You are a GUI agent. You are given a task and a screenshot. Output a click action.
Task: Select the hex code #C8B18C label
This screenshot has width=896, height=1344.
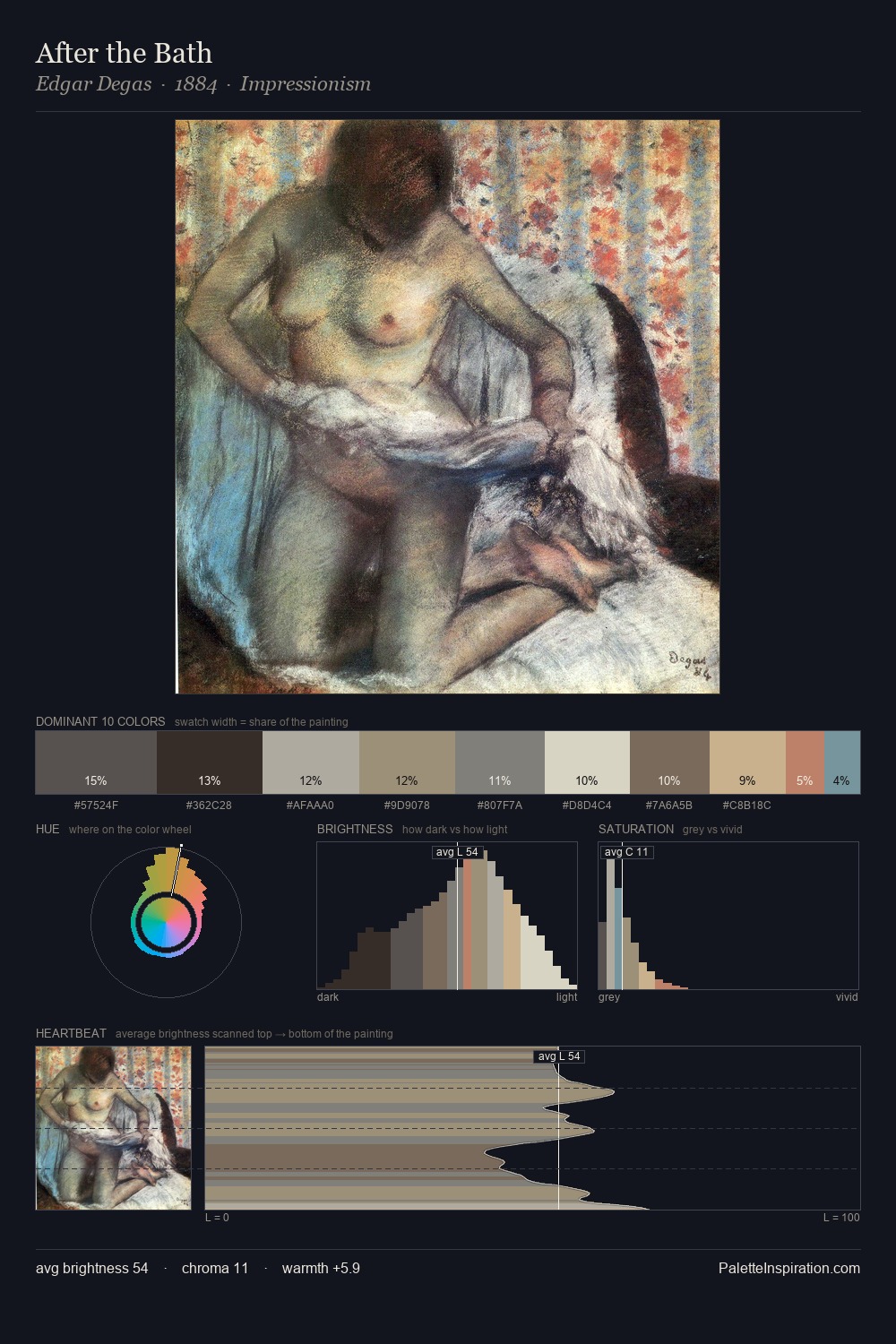pyautogui.click(x=747, y=806)
